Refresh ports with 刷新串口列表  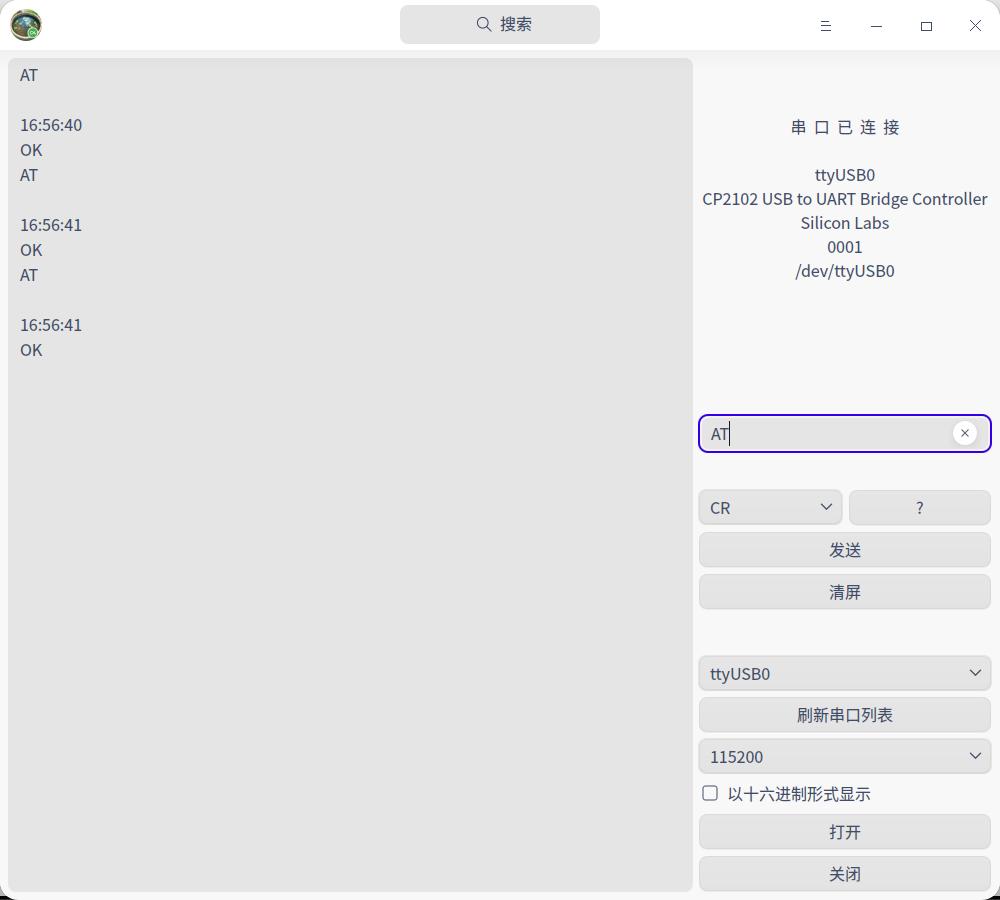(x=844, y=715)
